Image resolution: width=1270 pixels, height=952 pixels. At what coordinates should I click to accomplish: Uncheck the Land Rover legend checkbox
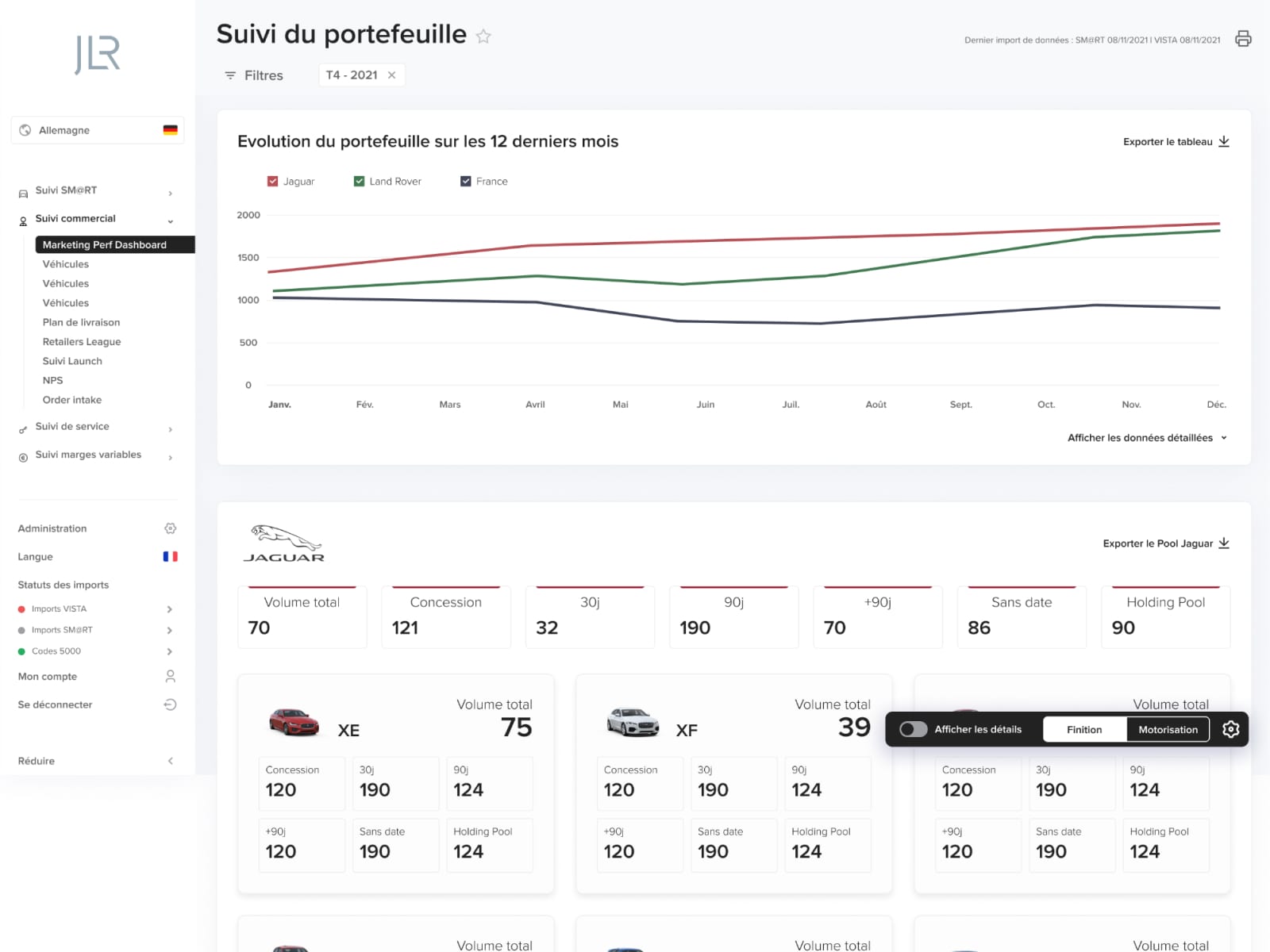pyautogui.click(x=359, y=181)
